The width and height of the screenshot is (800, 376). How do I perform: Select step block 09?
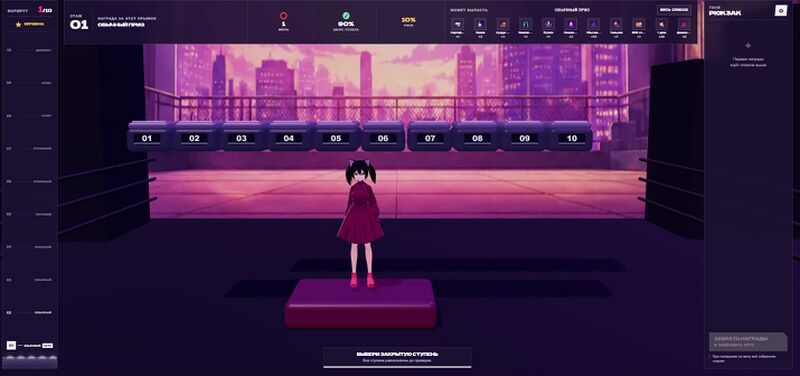(x=524, y=136)
